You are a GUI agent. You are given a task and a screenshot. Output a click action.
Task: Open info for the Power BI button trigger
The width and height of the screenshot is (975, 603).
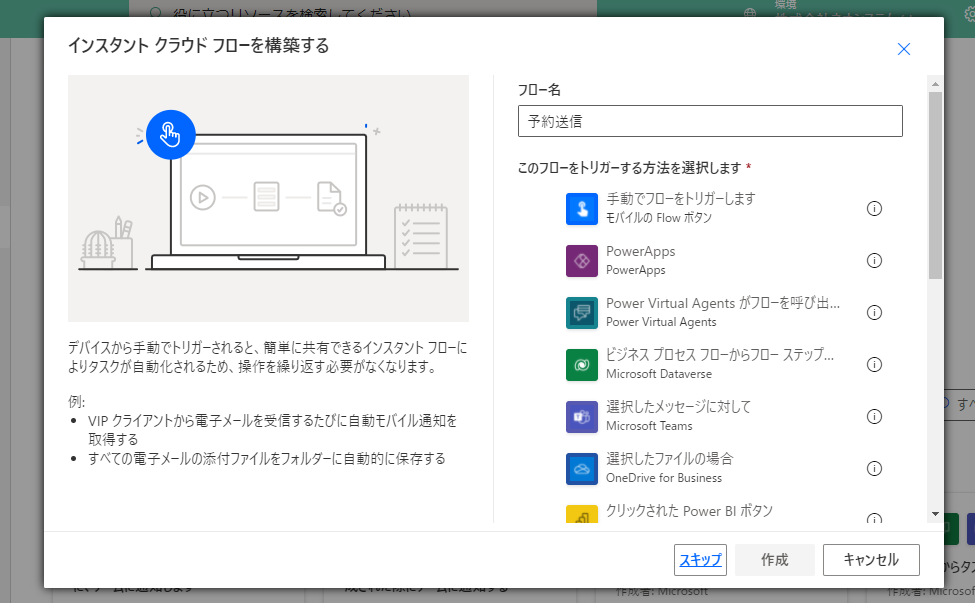pyautogui.click(x=874, y=518)
